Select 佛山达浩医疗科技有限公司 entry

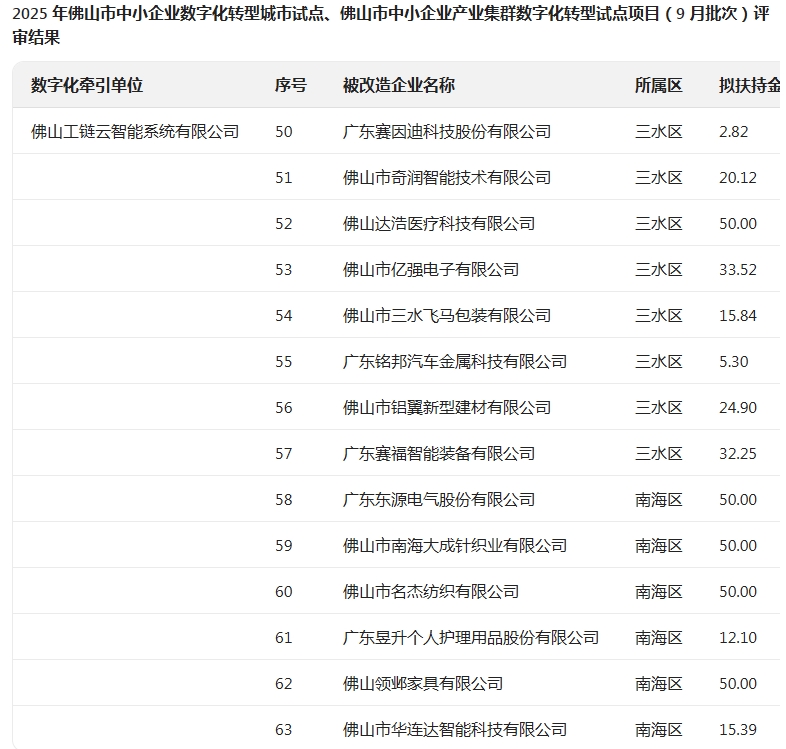(438, 223)
